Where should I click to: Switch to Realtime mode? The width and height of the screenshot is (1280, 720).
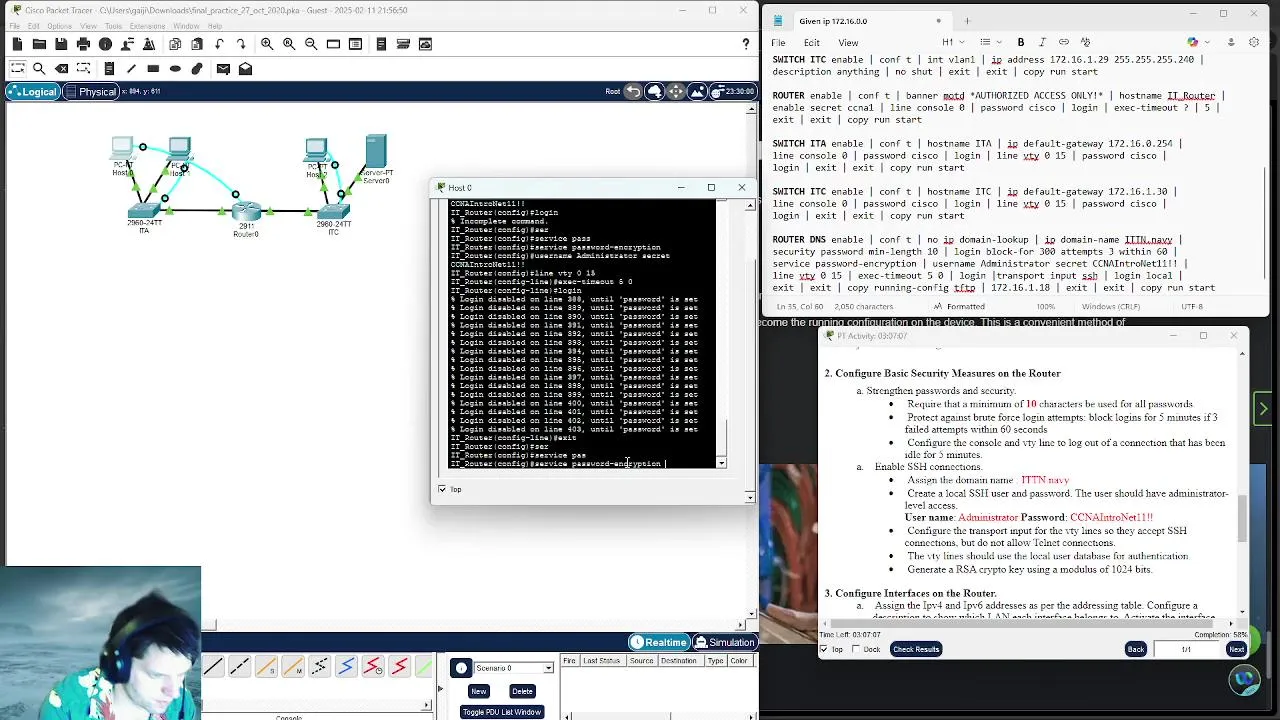[x=658, y=642]
